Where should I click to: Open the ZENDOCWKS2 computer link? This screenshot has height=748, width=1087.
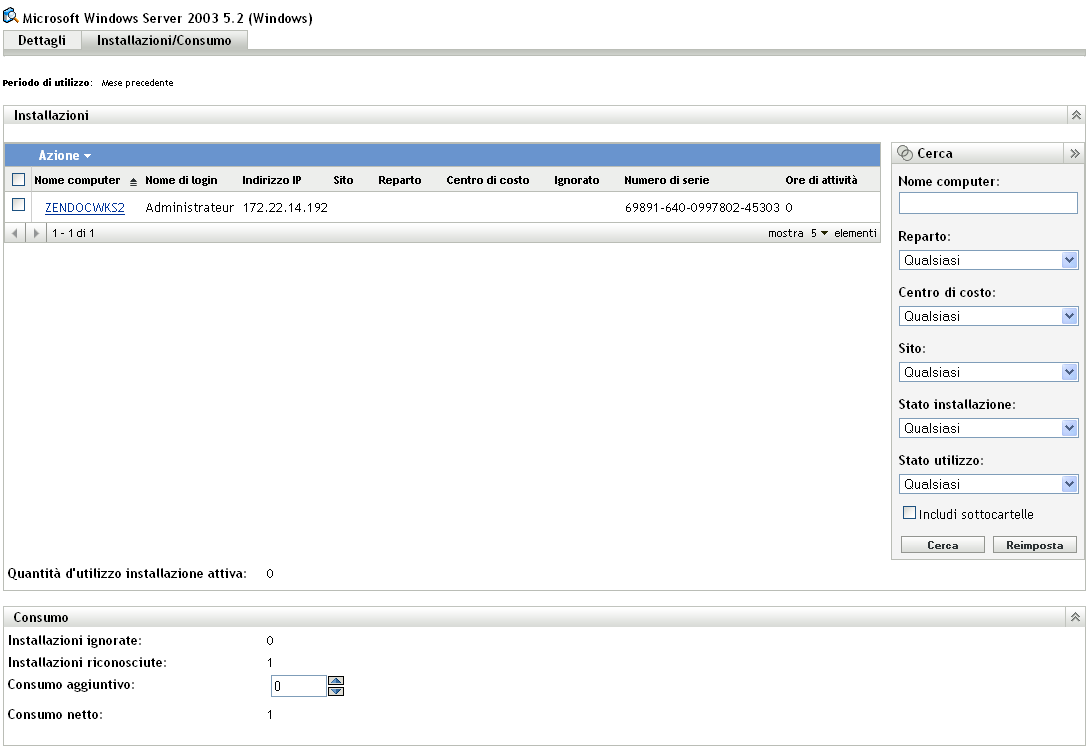tap(85, 207)
